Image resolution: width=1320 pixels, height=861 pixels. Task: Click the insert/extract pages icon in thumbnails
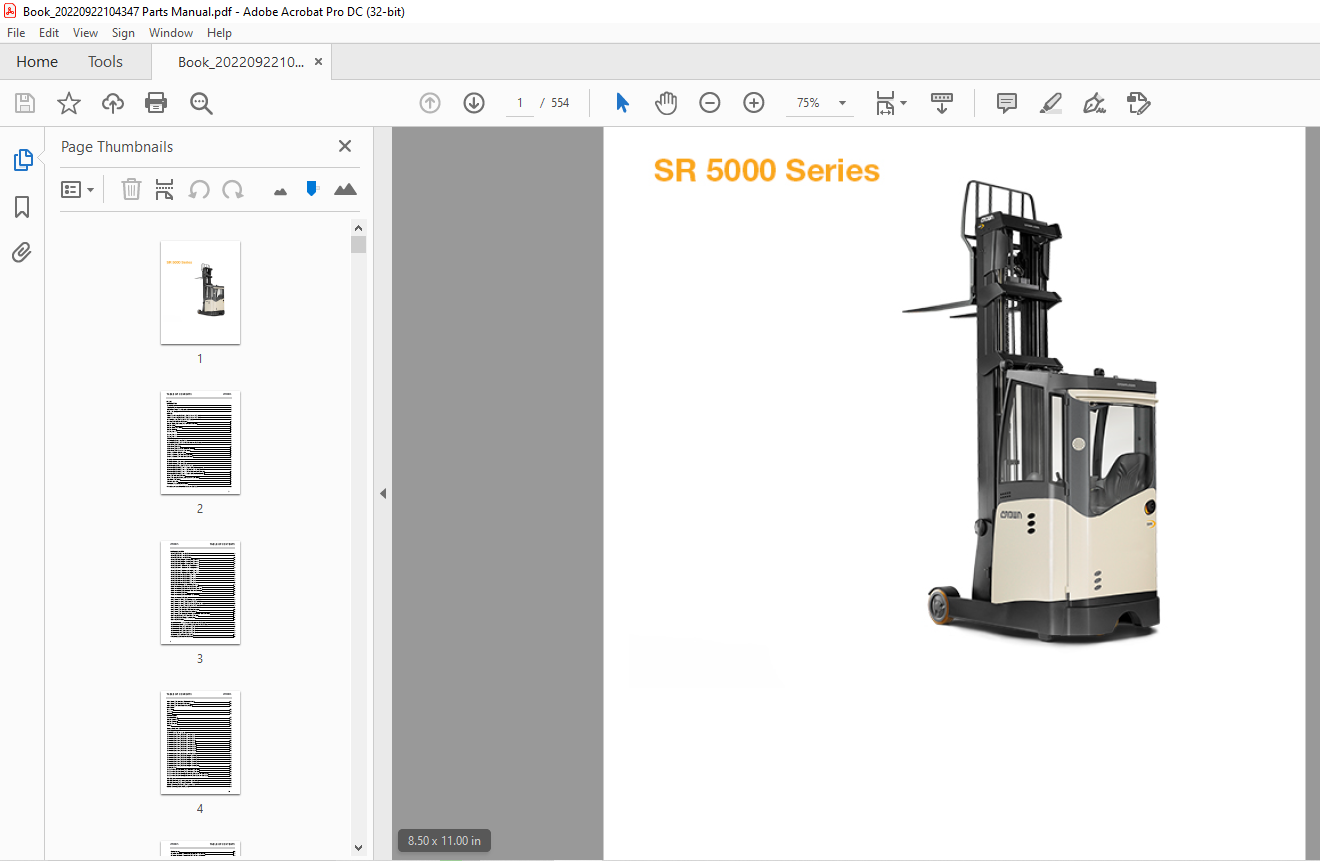point(165,189)
